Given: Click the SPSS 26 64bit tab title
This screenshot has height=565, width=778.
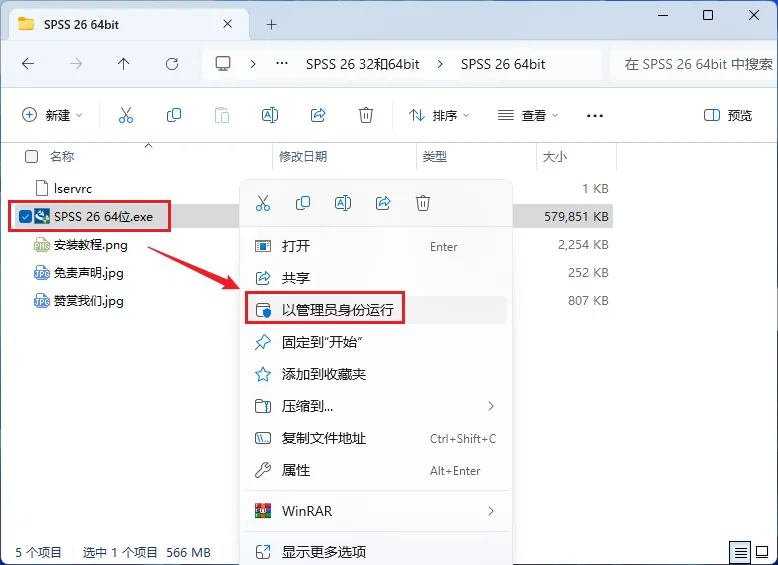Looking at the screenshot, I should [x=81, y=24].
